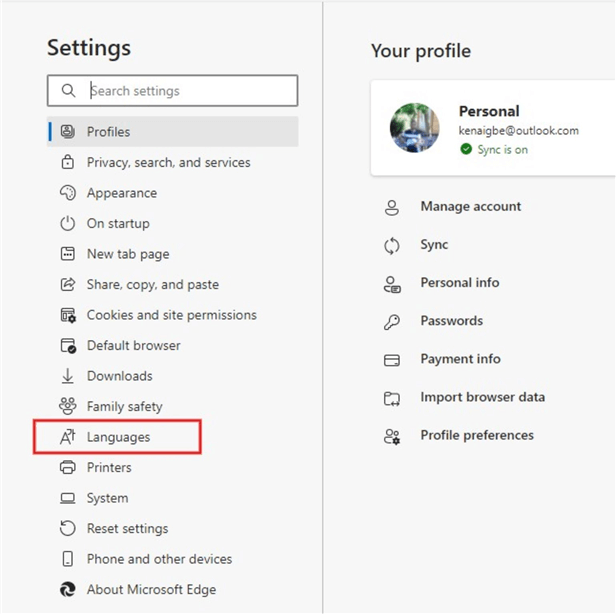This screenshot has width=616, height=614.
Task: Open Import browser data option
Action: [482, 397]
